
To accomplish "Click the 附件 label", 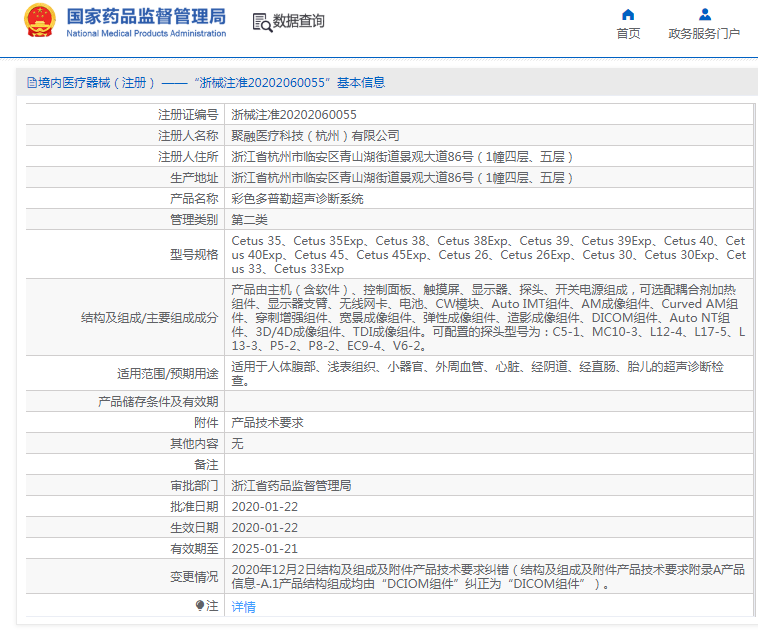I will click(x=206, y=423).
